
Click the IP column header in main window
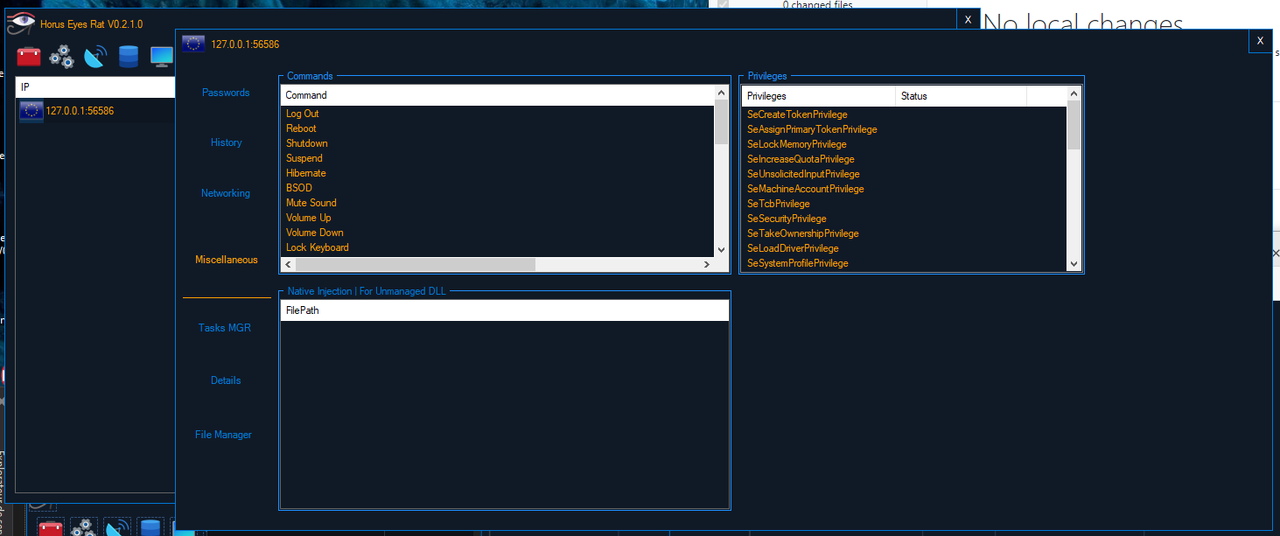[x=96, y=87]
